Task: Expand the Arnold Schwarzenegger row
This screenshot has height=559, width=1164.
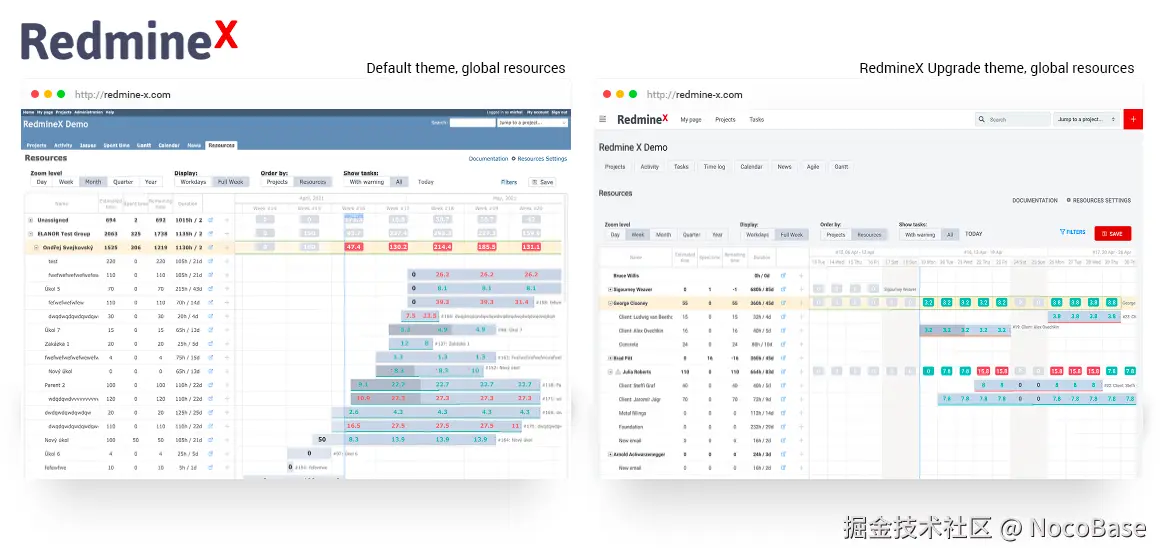Action: [610, 454]
